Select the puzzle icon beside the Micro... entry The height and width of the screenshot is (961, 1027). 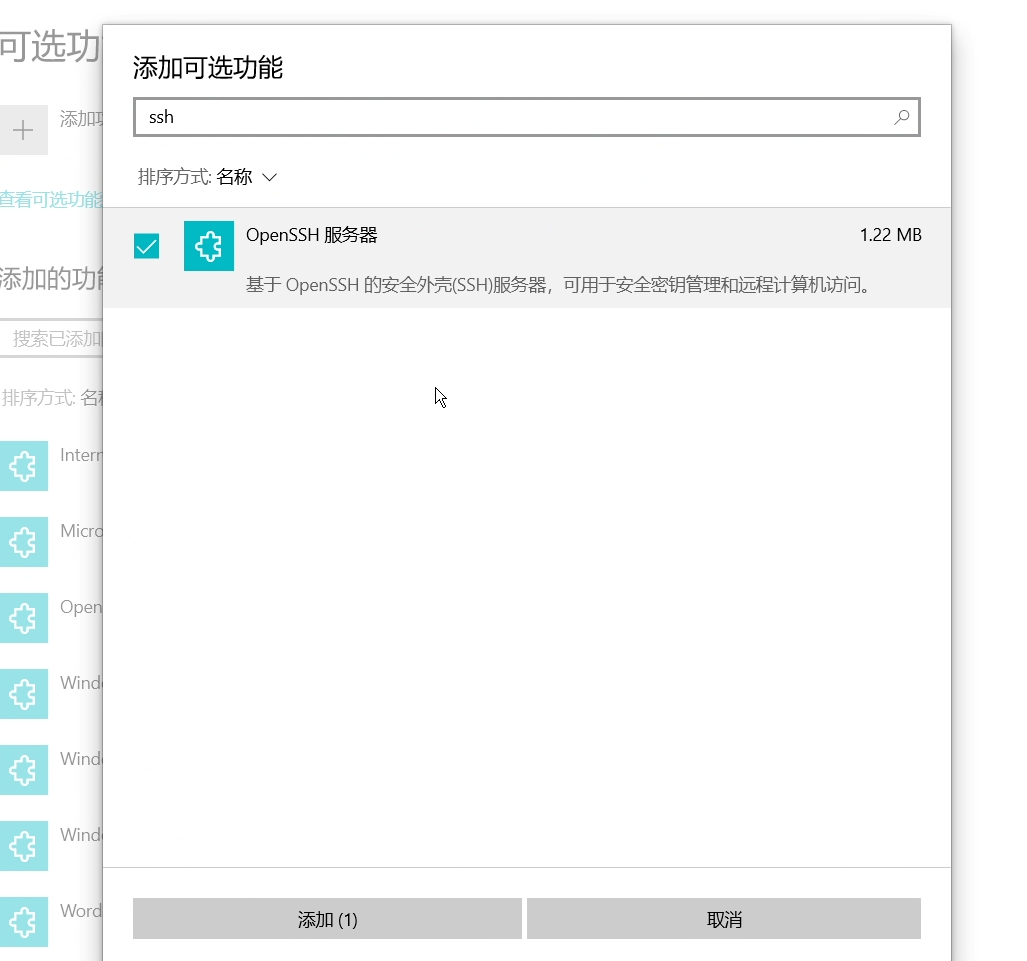pyautogui.click(x=23, y=542)
